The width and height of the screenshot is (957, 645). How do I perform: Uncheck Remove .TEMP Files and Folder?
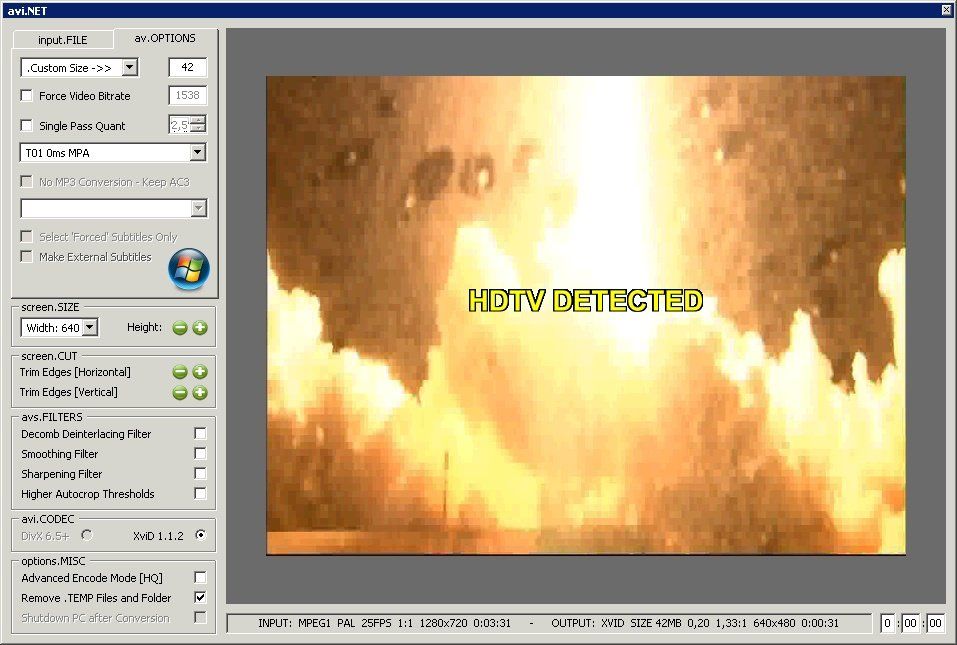pyautogui.click(x=200, y=598)
